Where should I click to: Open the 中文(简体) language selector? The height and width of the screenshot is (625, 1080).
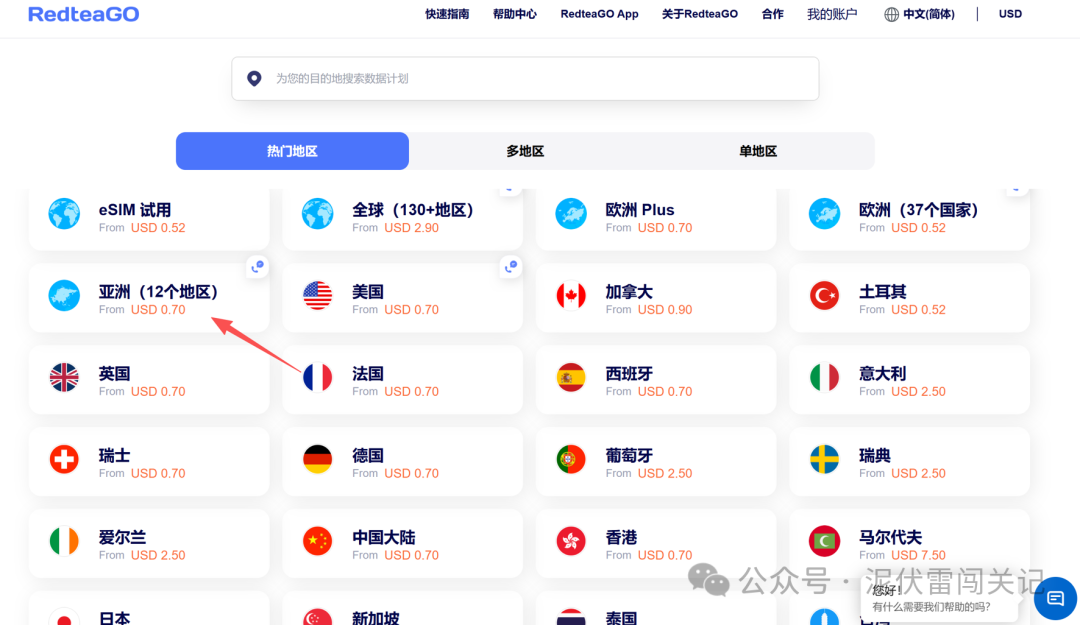(x=928, y=14)
